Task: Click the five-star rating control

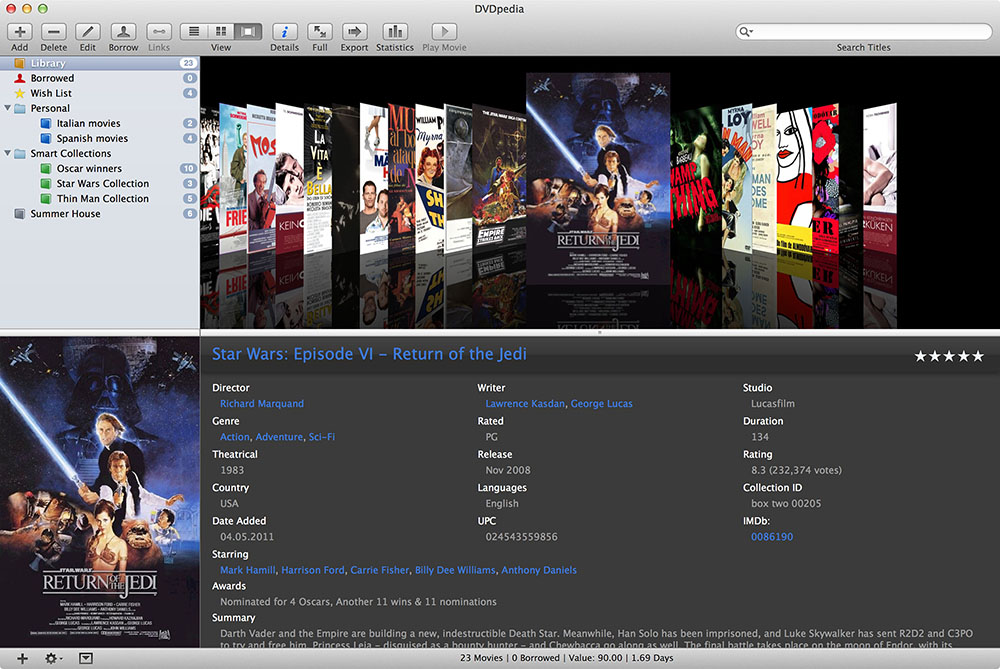Action: [x=949, y=356]
